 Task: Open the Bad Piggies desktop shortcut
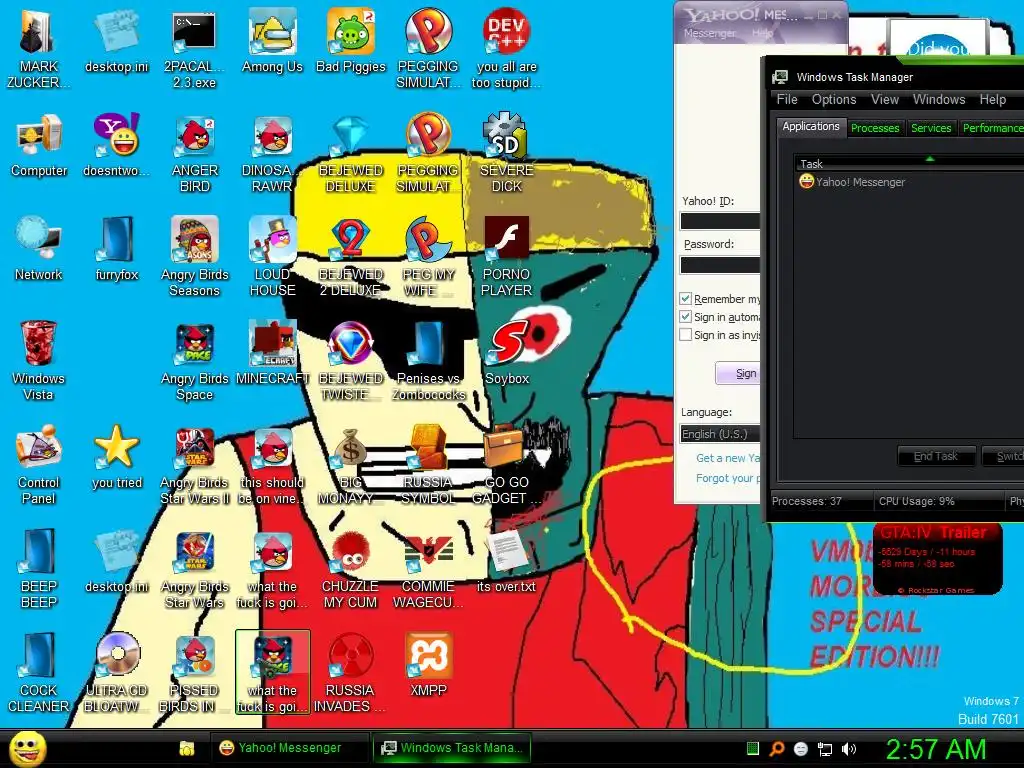[351, 40]
